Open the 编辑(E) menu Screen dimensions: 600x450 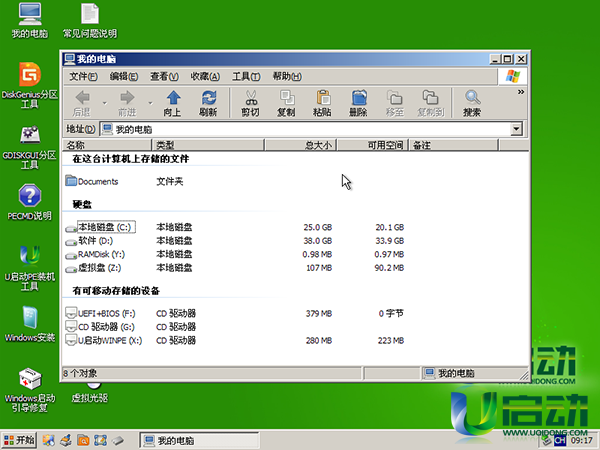click(124, 77)
